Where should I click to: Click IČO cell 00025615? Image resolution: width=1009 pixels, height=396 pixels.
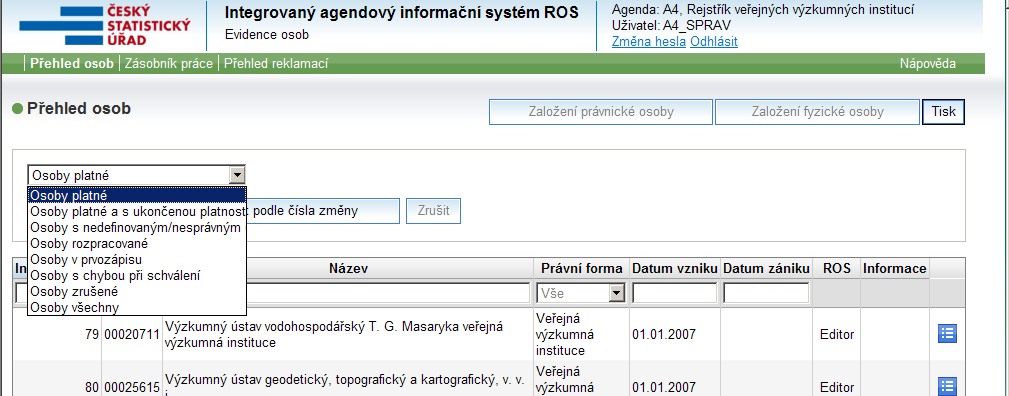coord(132,388)
